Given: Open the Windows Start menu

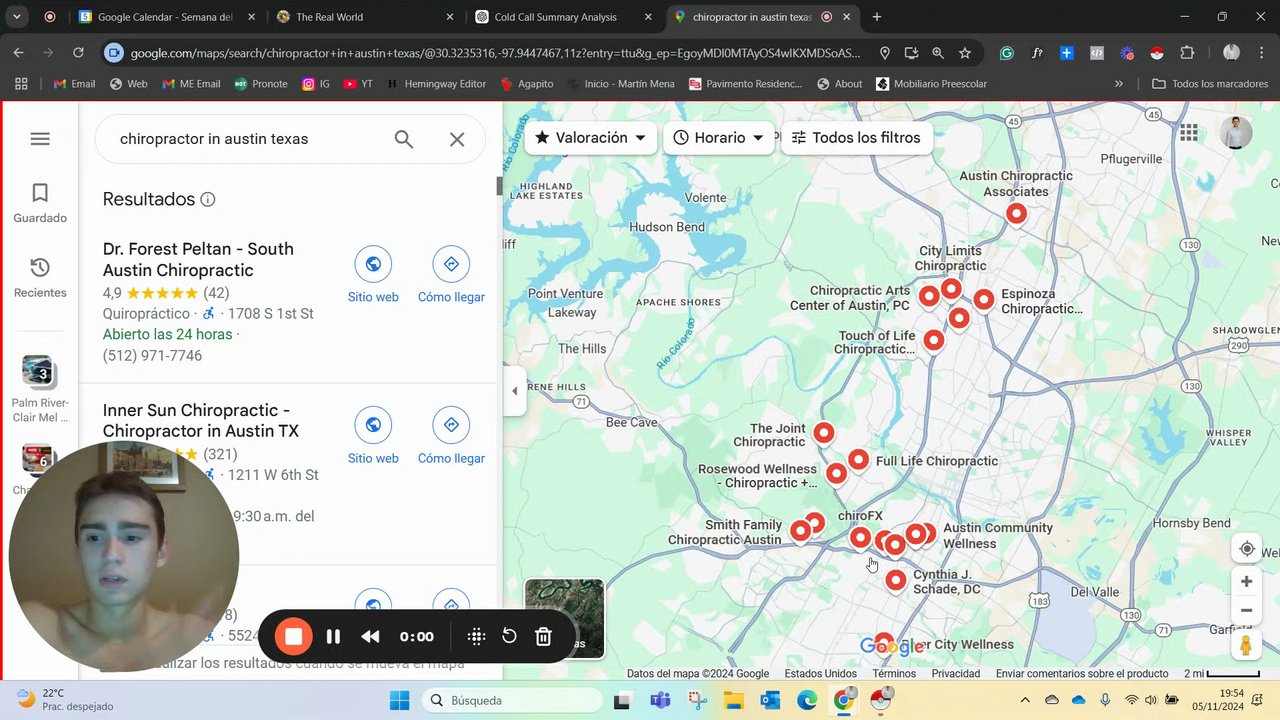Looking at the screenshot, I should tap(399, 700).
